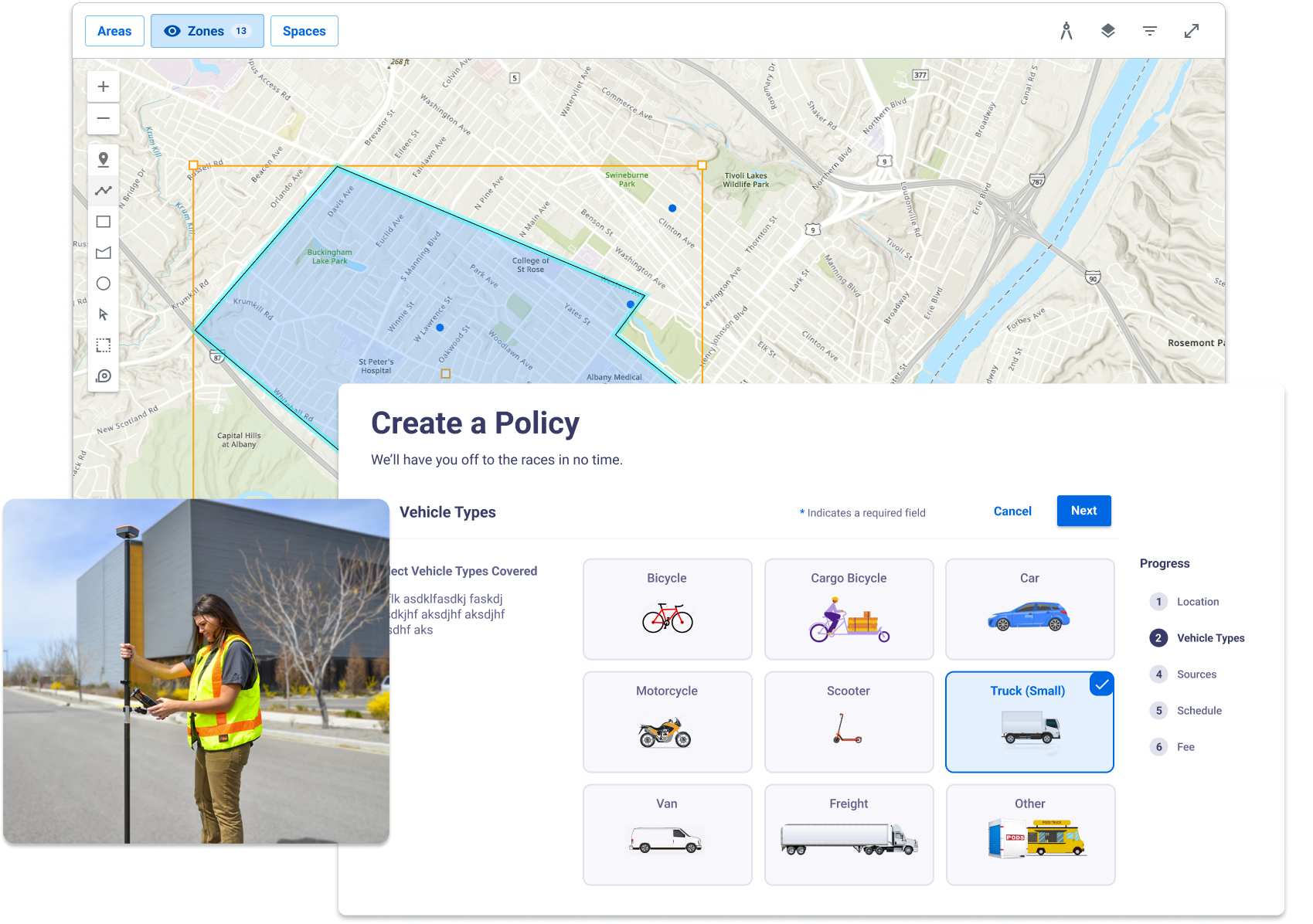Click the map zoom in plus button

(x=103, y=87)
